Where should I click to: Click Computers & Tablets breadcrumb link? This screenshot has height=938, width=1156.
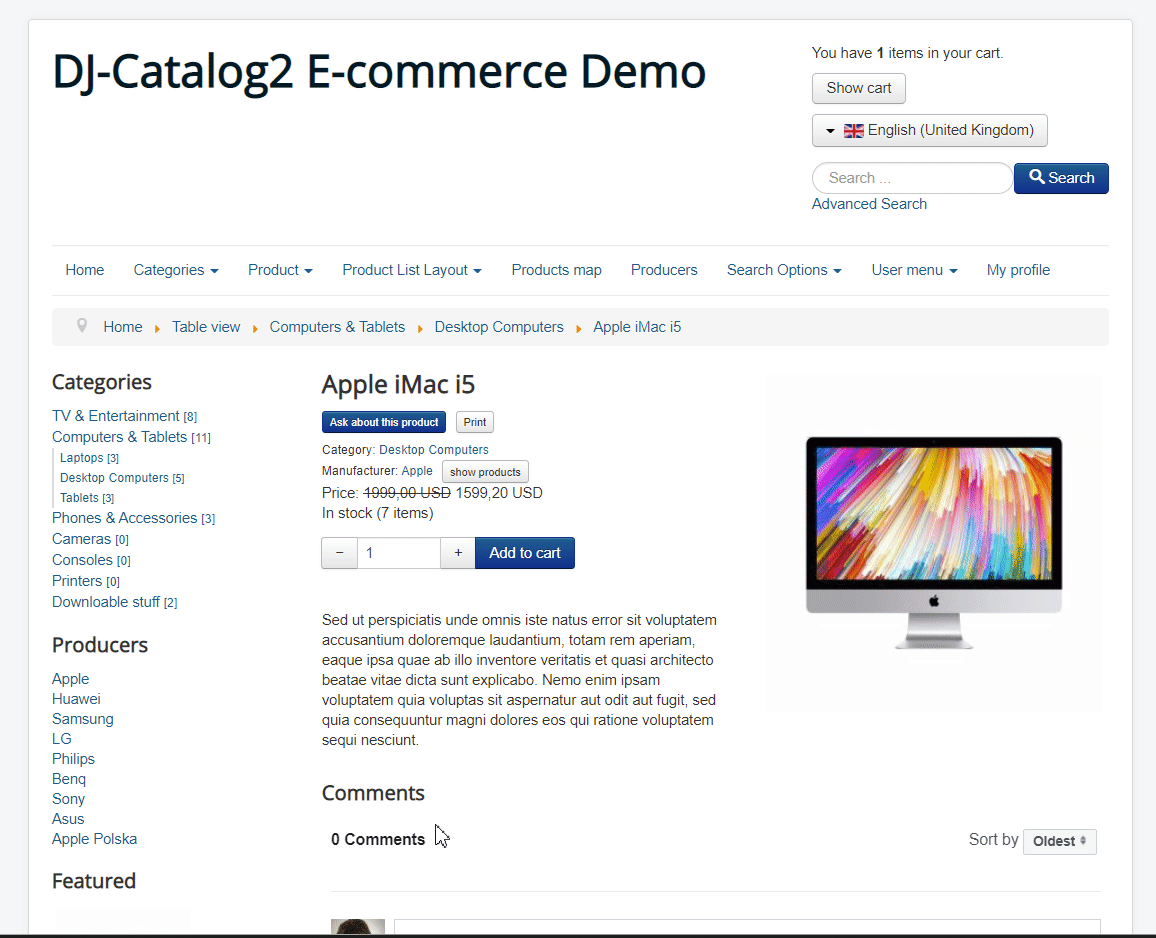coord(337,327)
